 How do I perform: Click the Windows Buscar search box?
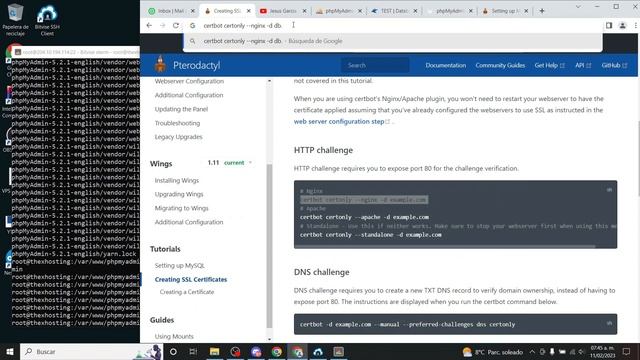pyautogui.click(x=91, y=351)
